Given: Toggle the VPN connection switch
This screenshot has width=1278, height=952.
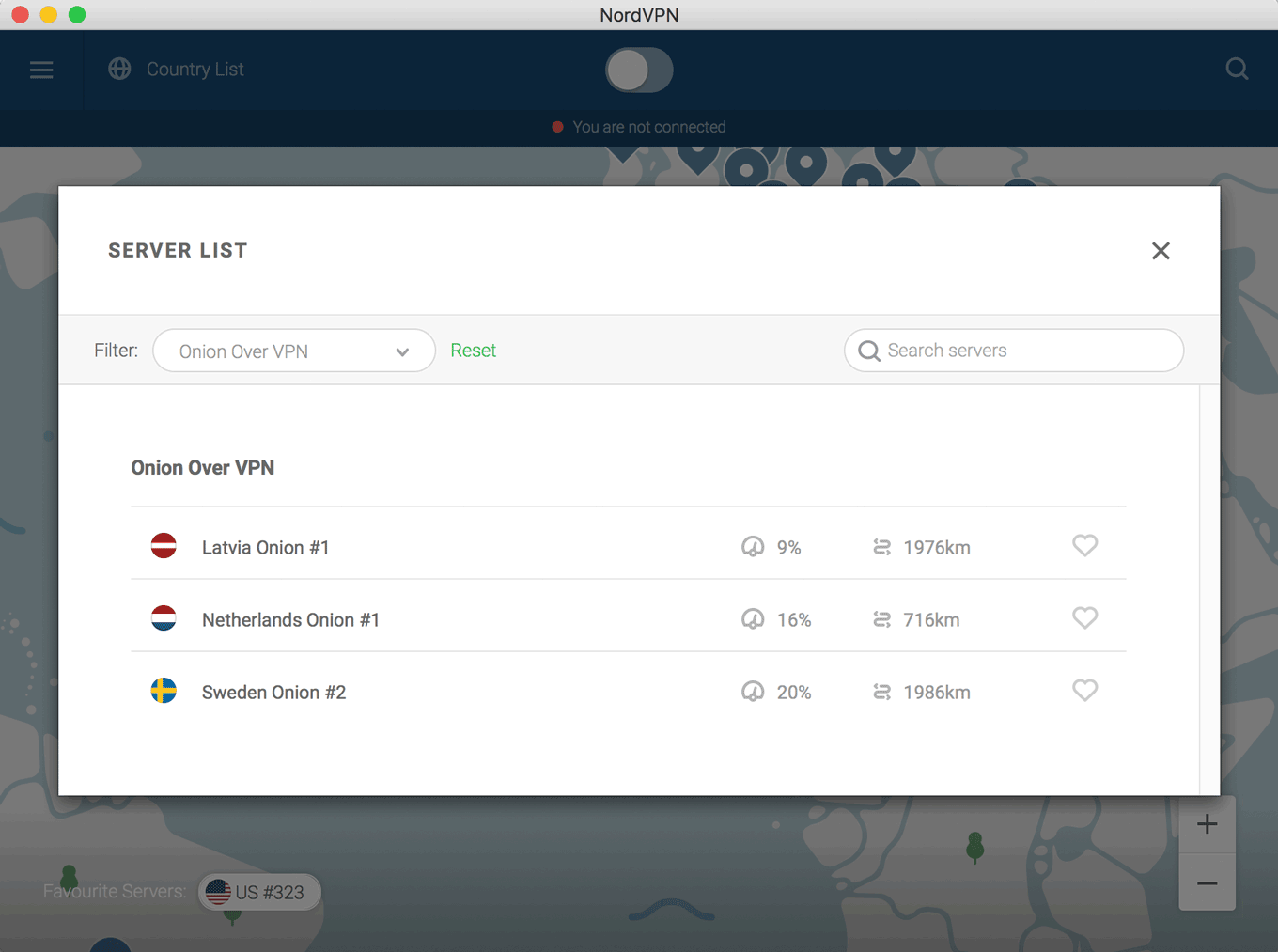Looking at the screenshot, I should pyautogui.click(x=639, y=70).
